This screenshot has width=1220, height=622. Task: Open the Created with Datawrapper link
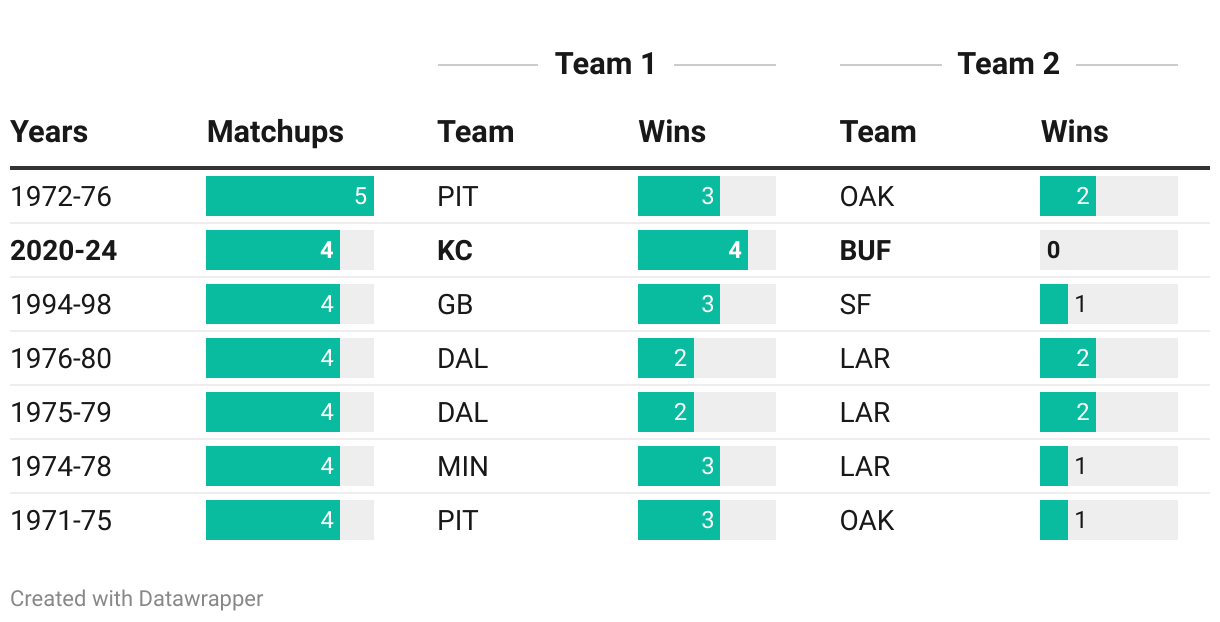pos(137,599)
